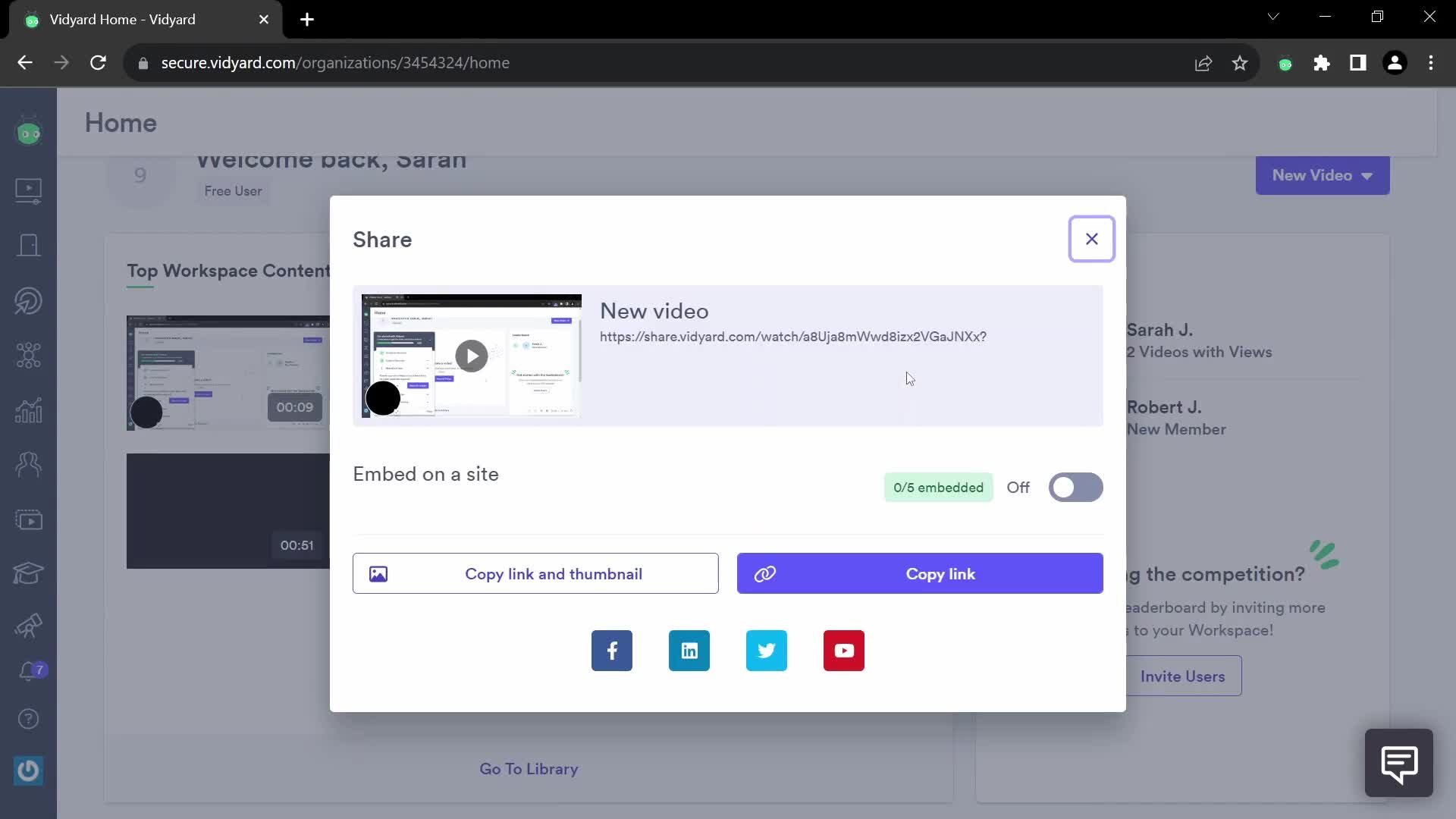Image resolution: width=1456 pixels, height=819 pixels.
Task: Reload the page
Action: tap(98, 63)
